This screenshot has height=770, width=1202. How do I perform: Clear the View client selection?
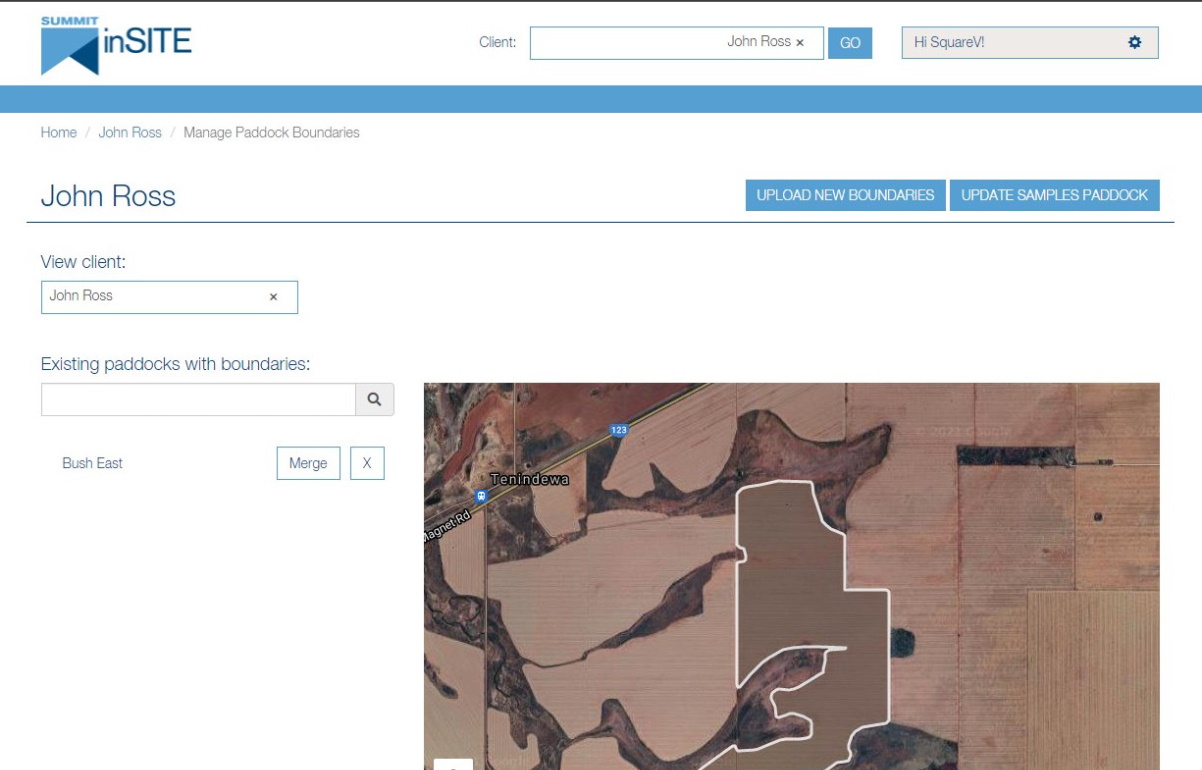coord(273,297)
